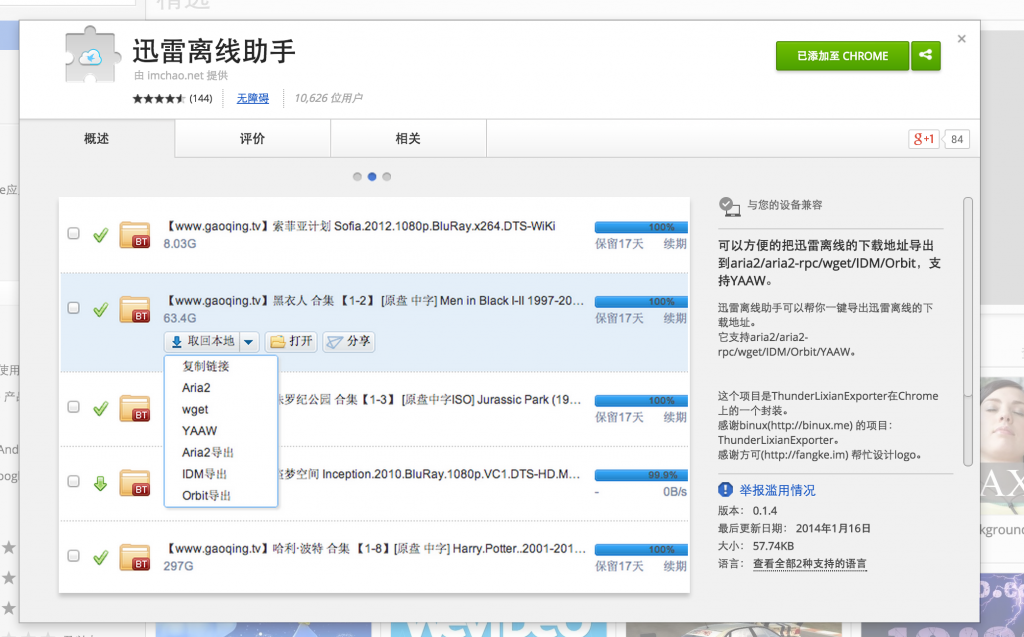This screenshot has height=637, width=1024.
Task: Select the second carousel dot
Action: [372, 176]
